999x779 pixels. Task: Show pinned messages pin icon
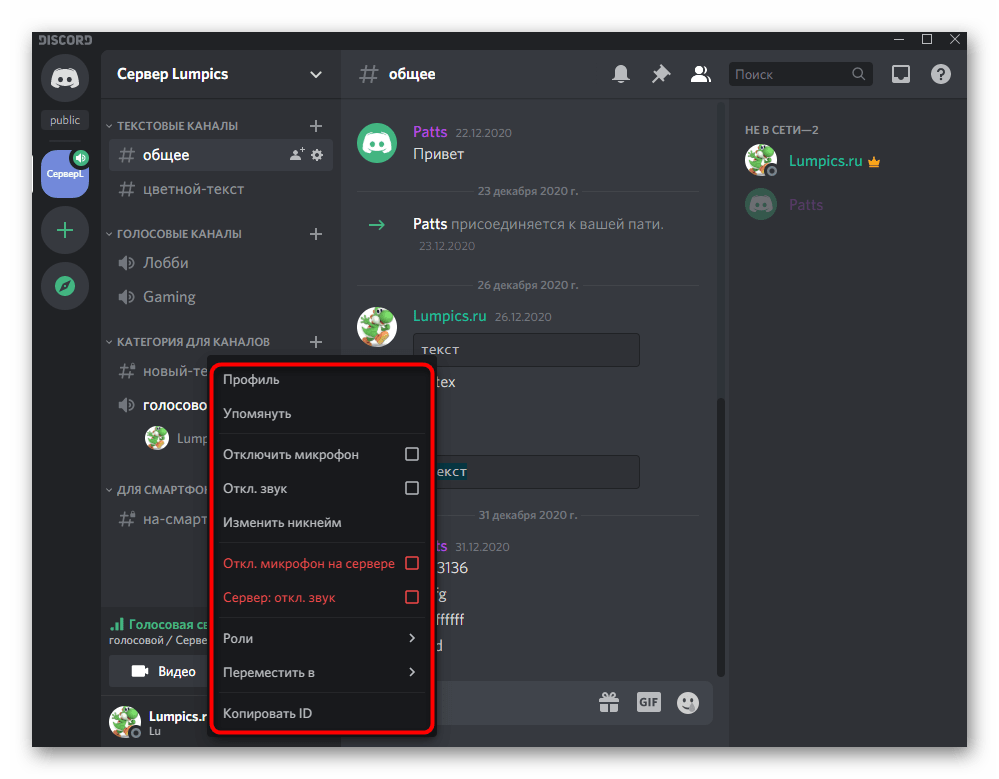(660, 74)
